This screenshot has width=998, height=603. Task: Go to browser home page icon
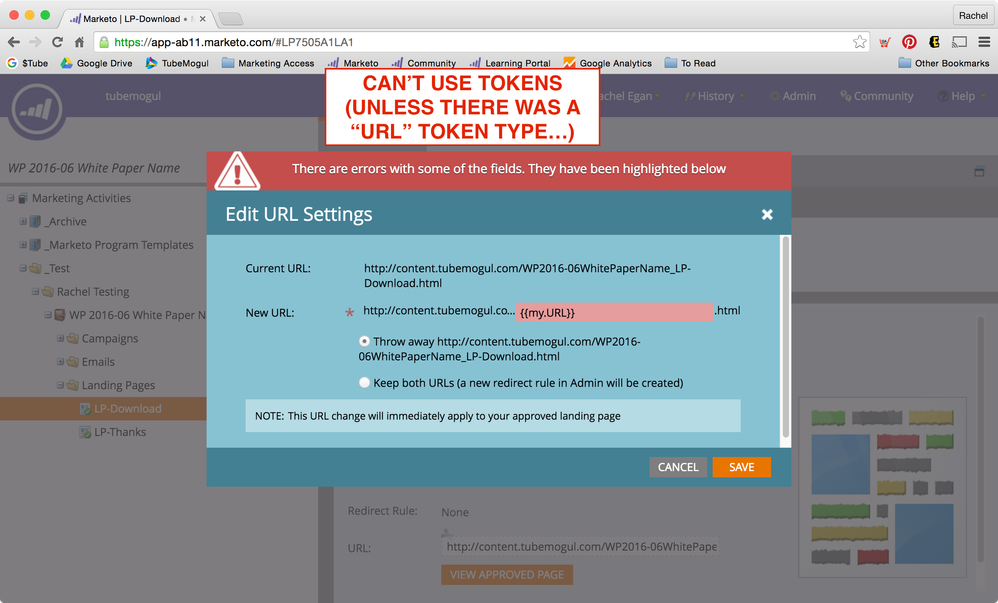pyautogui.click(x=79, y=42)
